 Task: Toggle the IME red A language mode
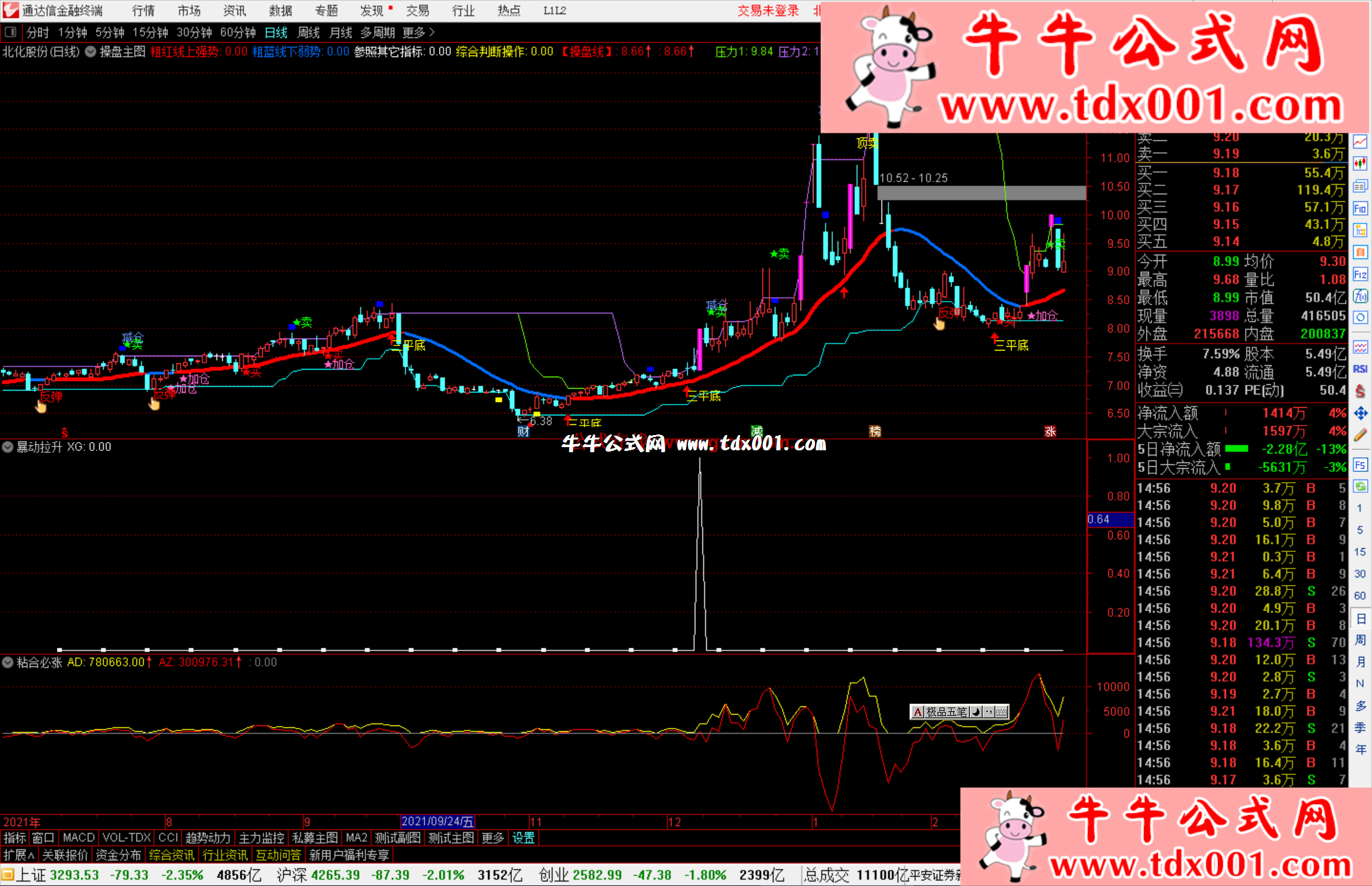(x=917, y=712)
